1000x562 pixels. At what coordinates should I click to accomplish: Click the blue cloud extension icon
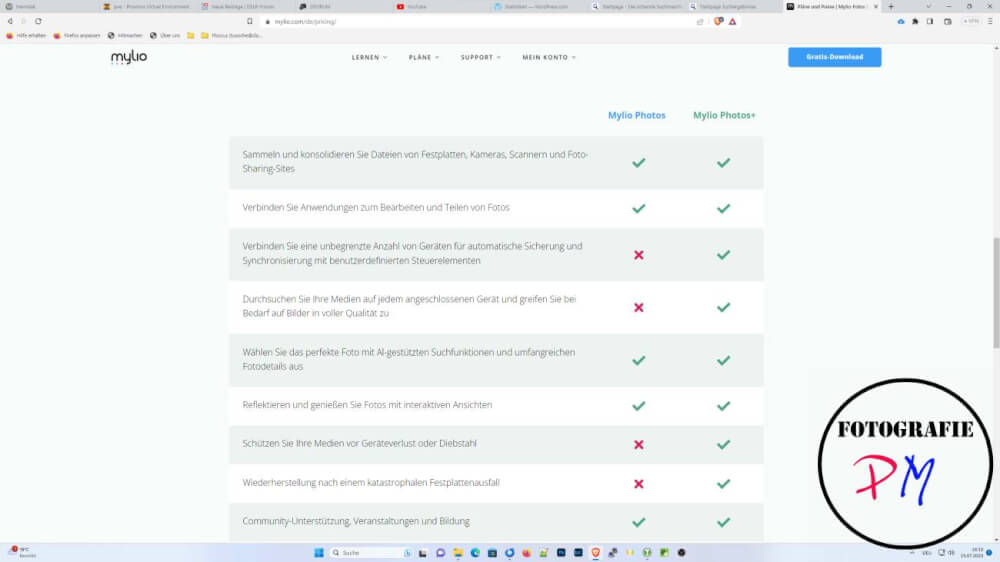(901, 22)
